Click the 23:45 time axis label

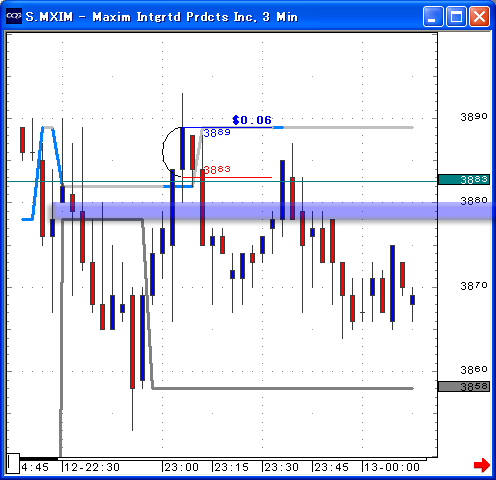(331, 467)
